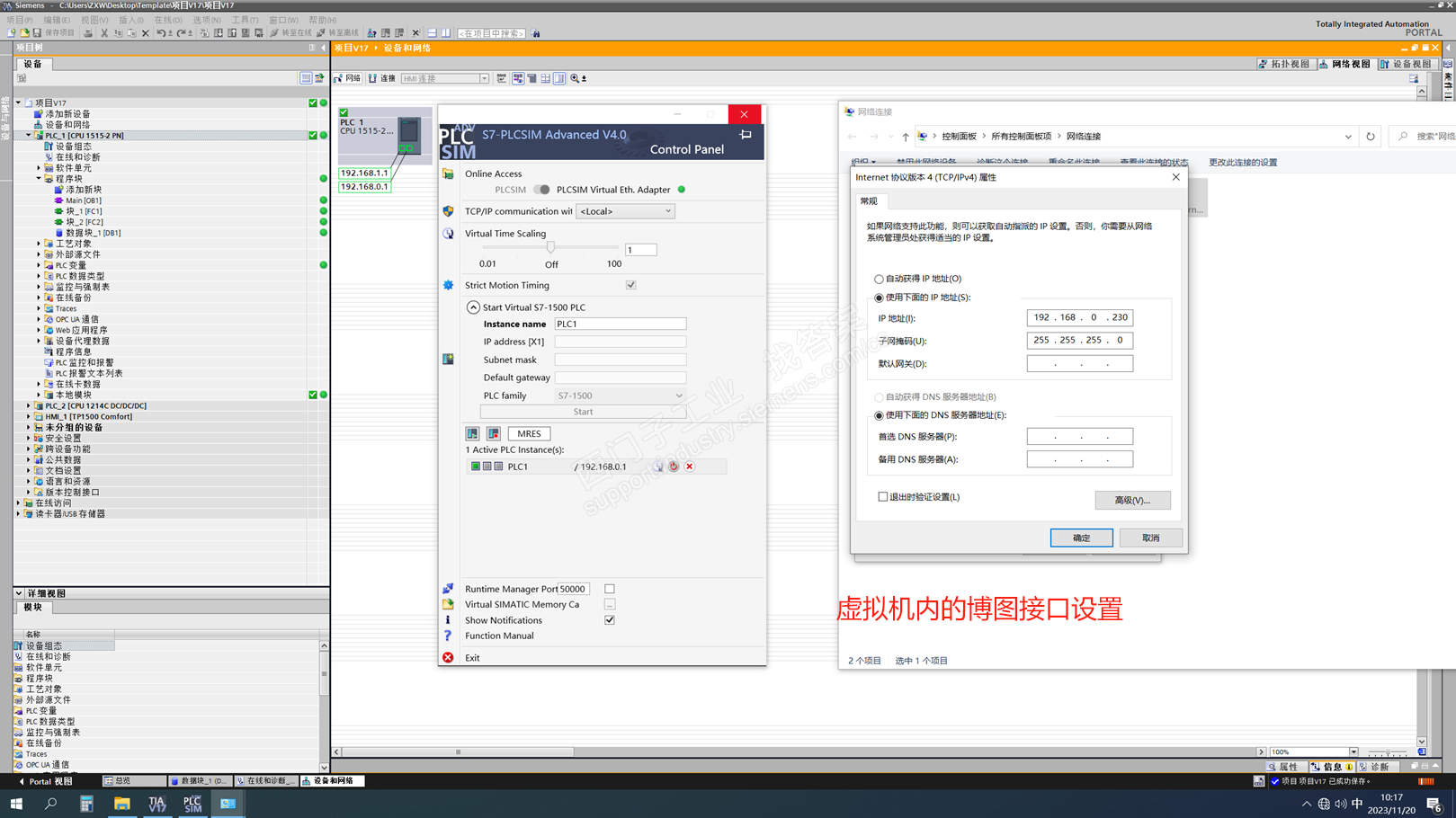Click PLCSIM icon on Windows taskbar
Viewport: 1456px width, 818px height.
click(192, 804)
